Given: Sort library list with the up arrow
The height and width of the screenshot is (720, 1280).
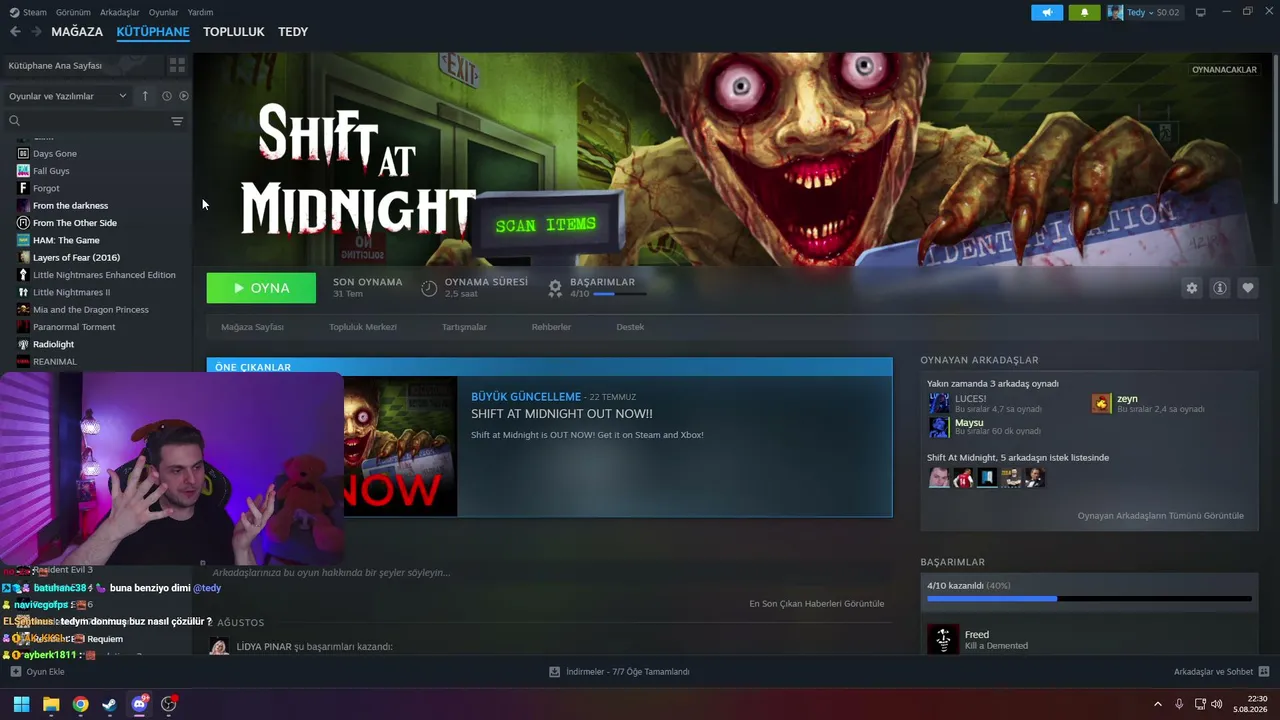Looking at the screenshot, I should [x=145, y=96].
